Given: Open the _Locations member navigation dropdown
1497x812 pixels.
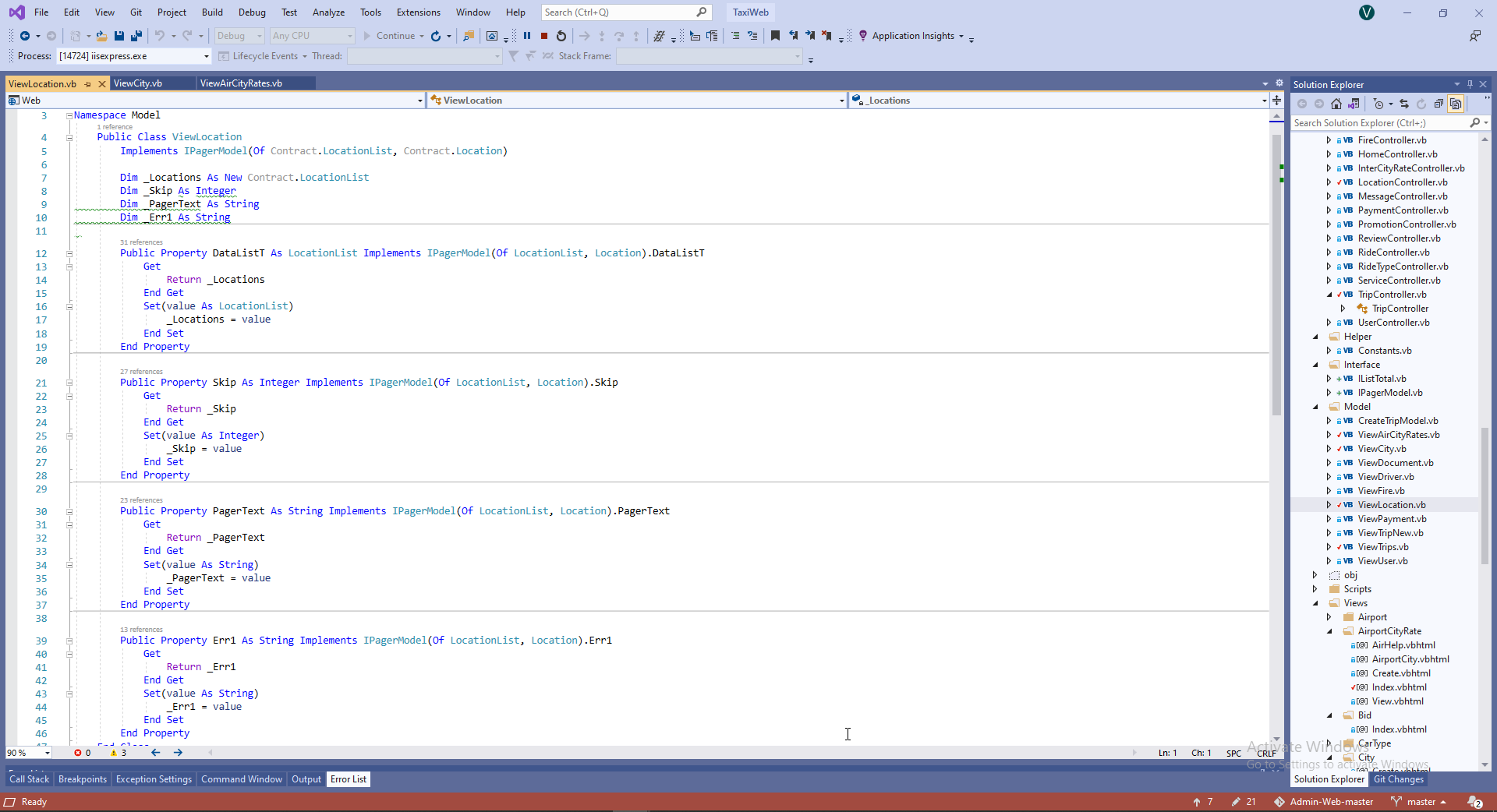Looking at the screenshot, I should point(1059,101).
